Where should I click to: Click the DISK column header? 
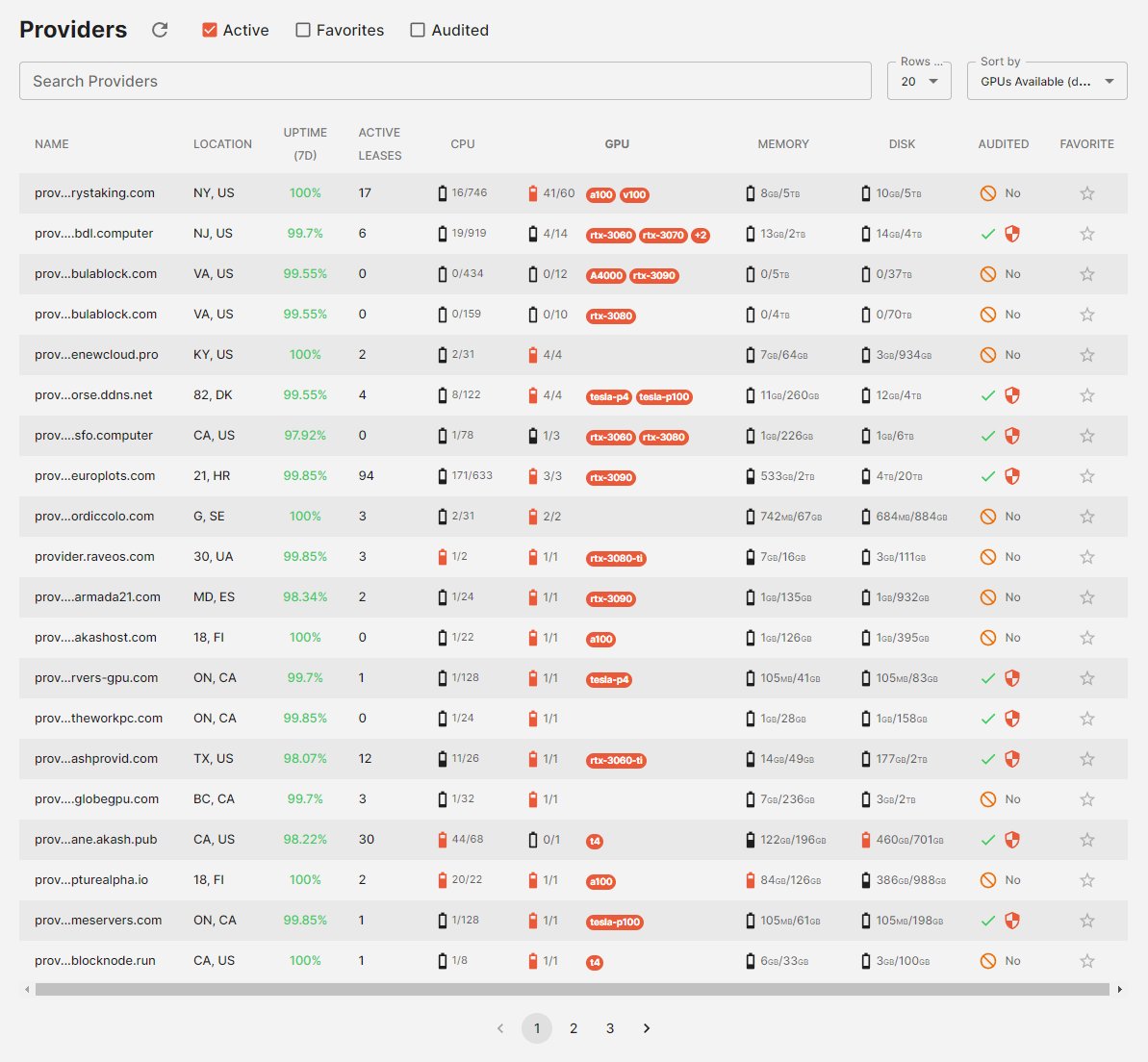click(902, 144)
